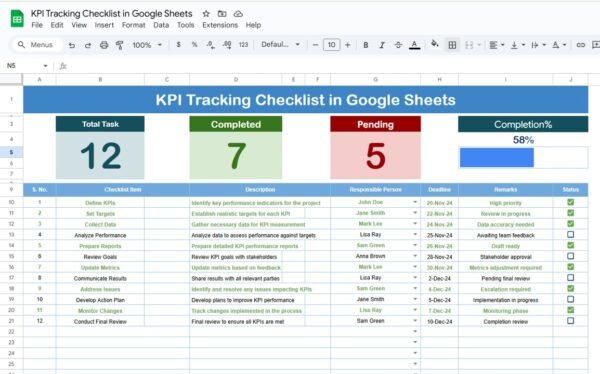Check the cloud save status icon
Viewport: 600px width, 374px height.
click(238, 14)
